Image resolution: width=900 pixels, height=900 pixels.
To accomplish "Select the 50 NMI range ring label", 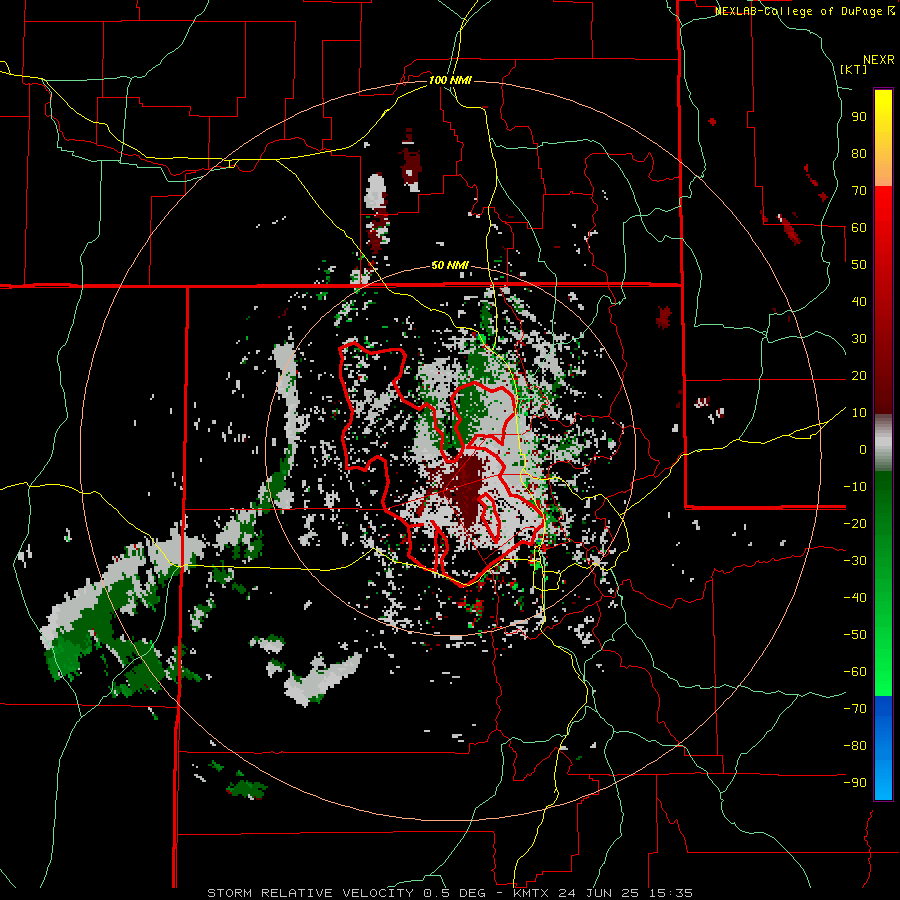I will pyautogui.click(x=450, y=265).
